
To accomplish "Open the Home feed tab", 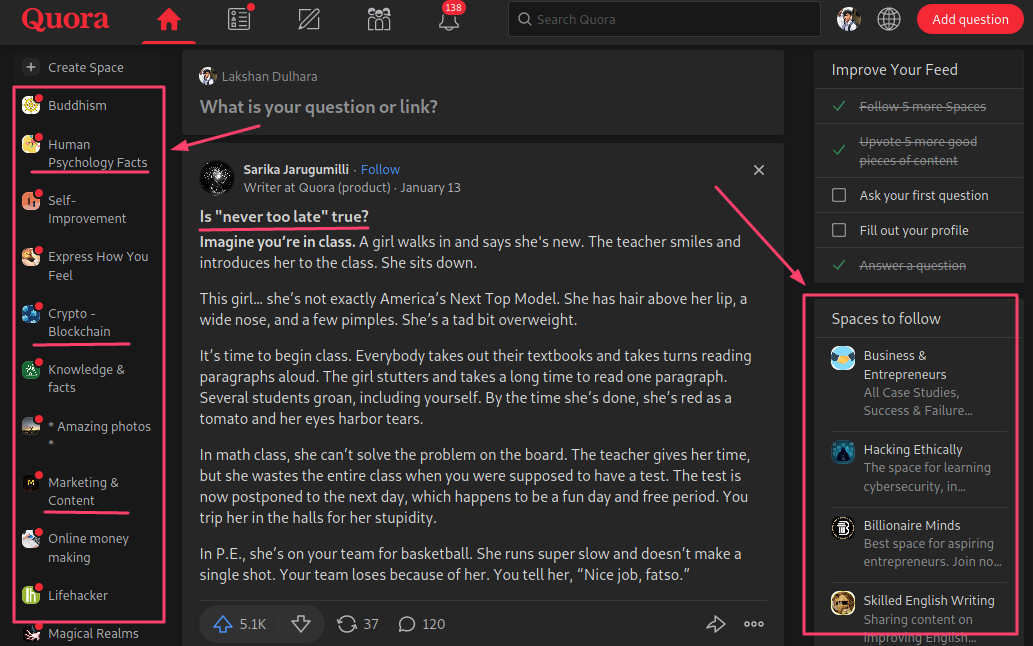I will pyautogui.click(x=169, y=20).
